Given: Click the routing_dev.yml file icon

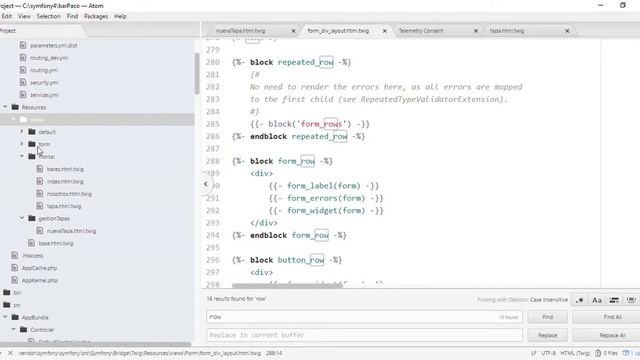Looking at the screenshot, I should pyautogui.click(x=23, y=58).
